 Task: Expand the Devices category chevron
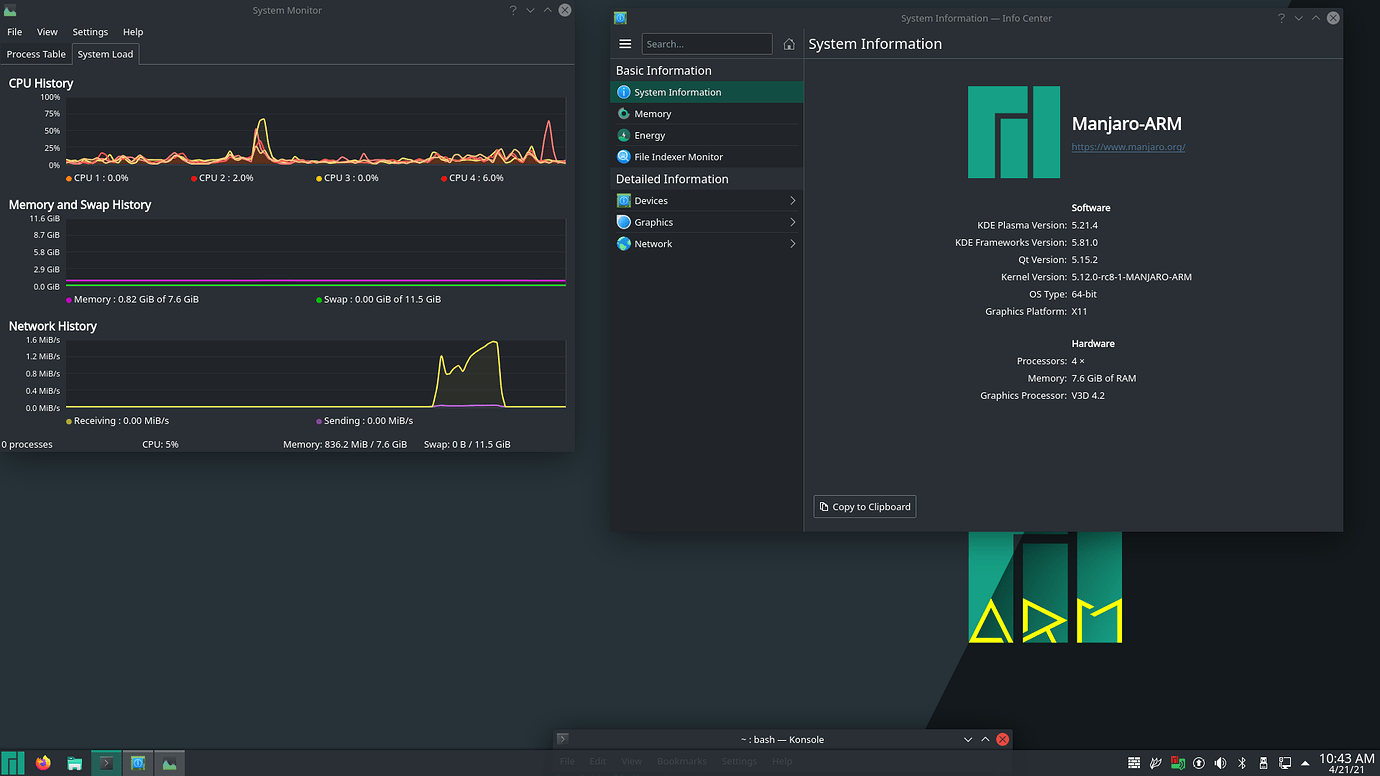click(x=792, y=200)
